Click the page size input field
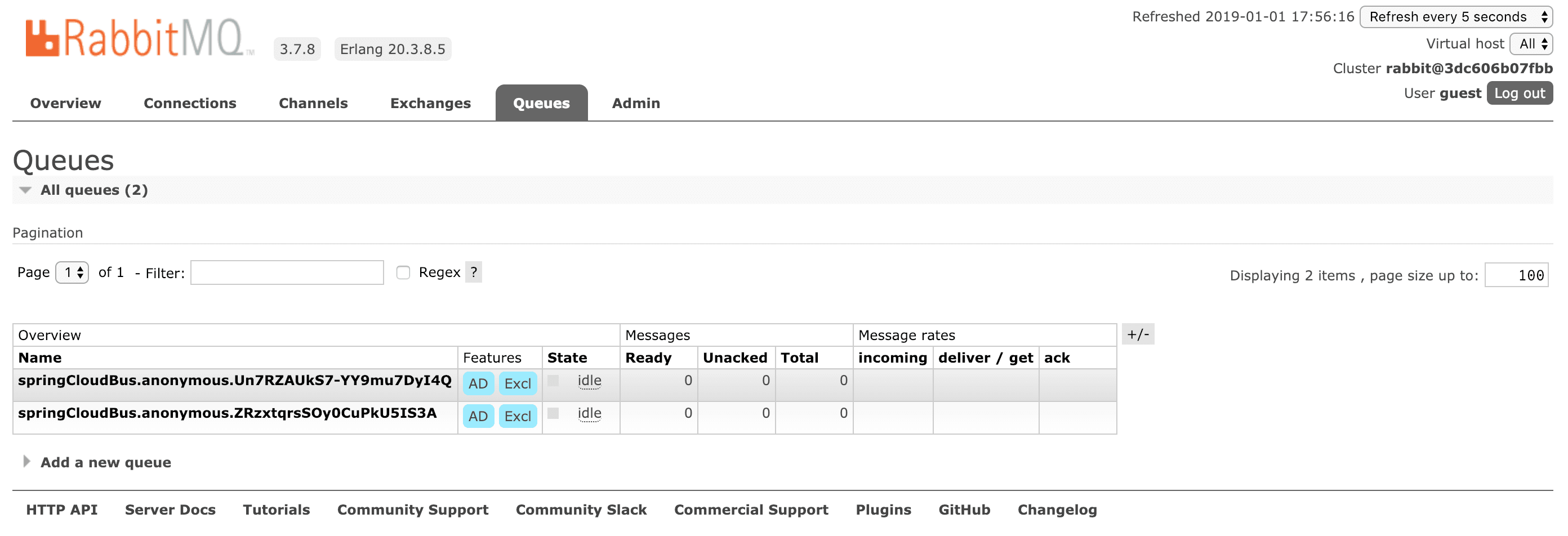Screen dimensions: 1568x536 tap(1516, 275)
